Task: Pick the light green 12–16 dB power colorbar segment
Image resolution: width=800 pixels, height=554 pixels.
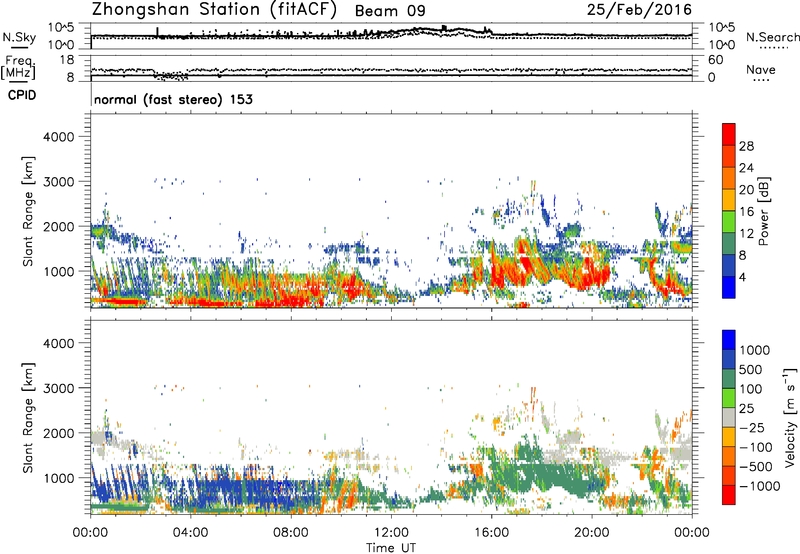Action: pos(729,222)
